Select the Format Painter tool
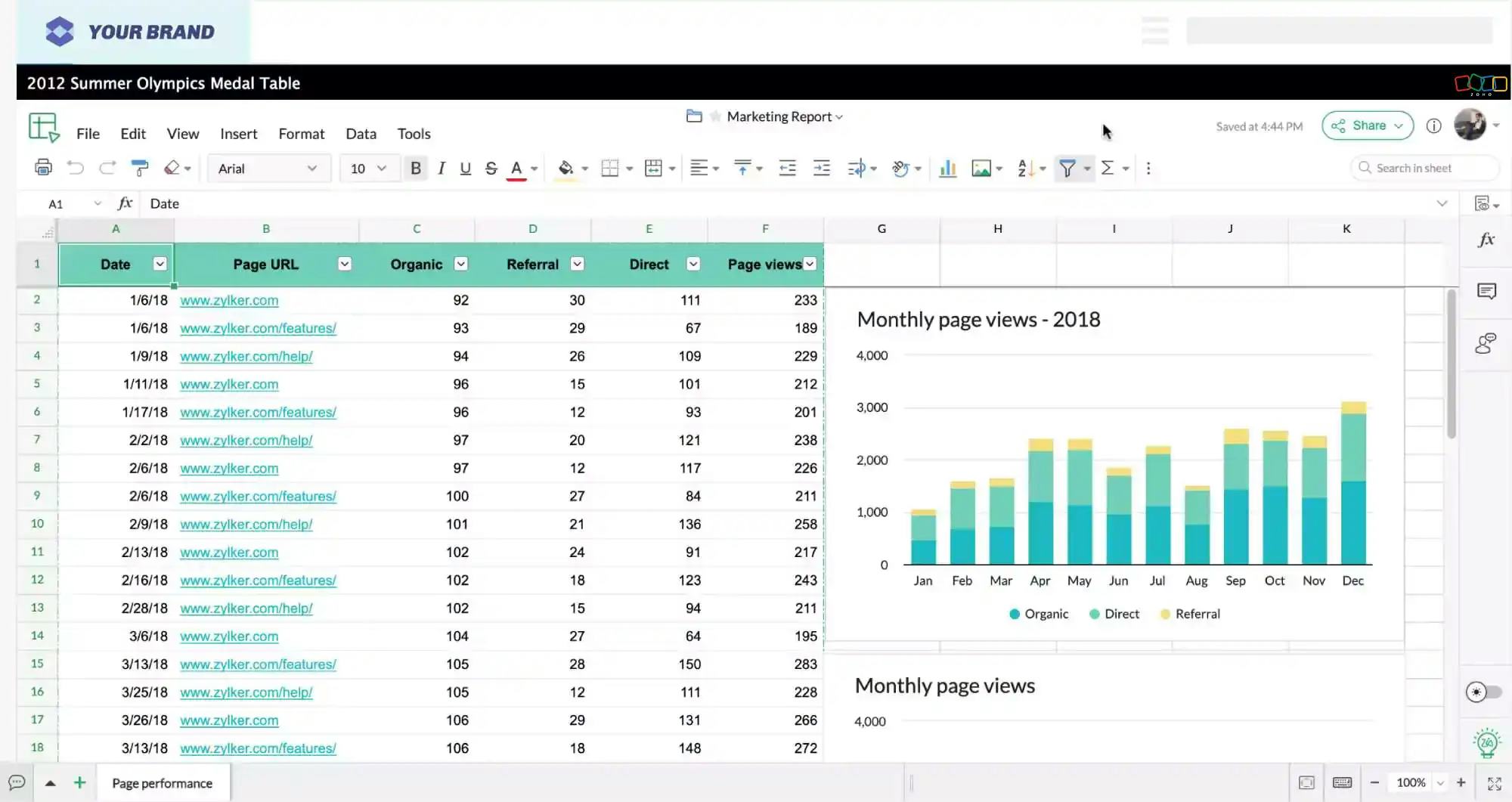The image size is (1512, 802). (139, 168)
